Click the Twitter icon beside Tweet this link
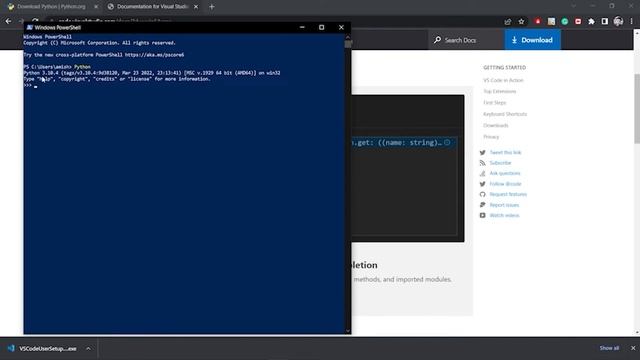This screenshot has height=360, width=640. 482,153
